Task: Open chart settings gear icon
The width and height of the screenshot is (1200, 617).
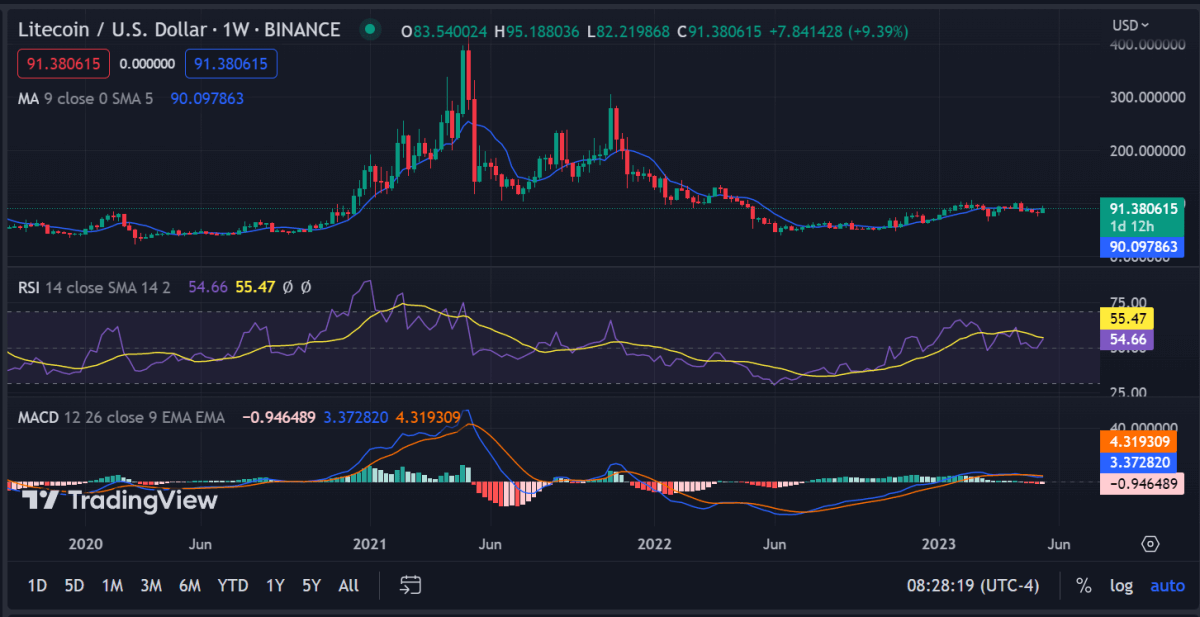Action: click(x=1150, y=544)
